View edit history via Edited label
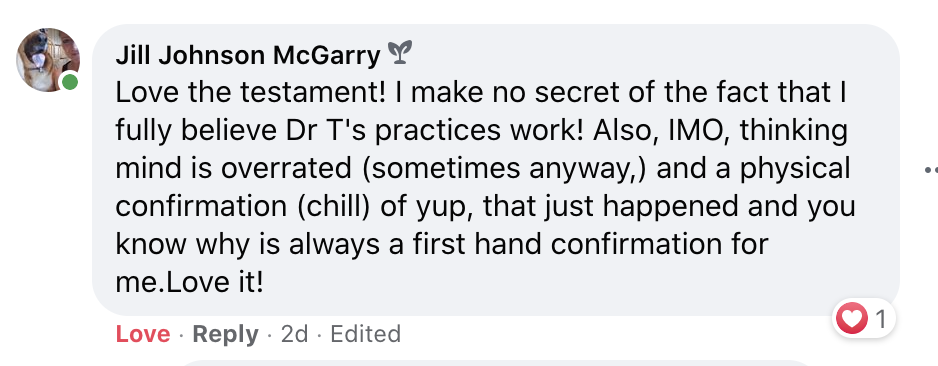This screenshot has height=366, width=938. 366,334
